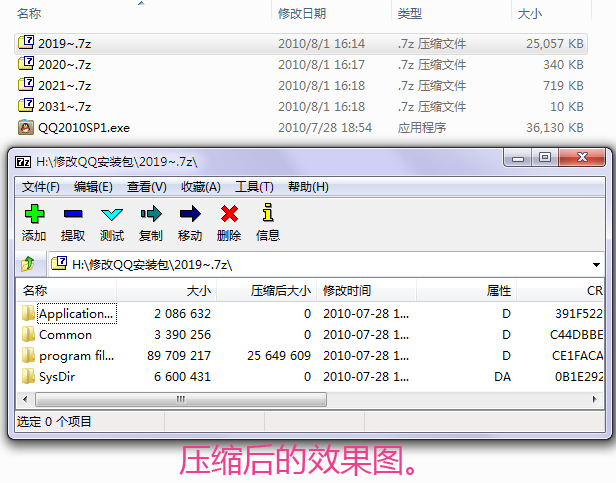The image size is (616, 483).
Task: Select the SysDir folder name
Action: click(x=57, y=376)
